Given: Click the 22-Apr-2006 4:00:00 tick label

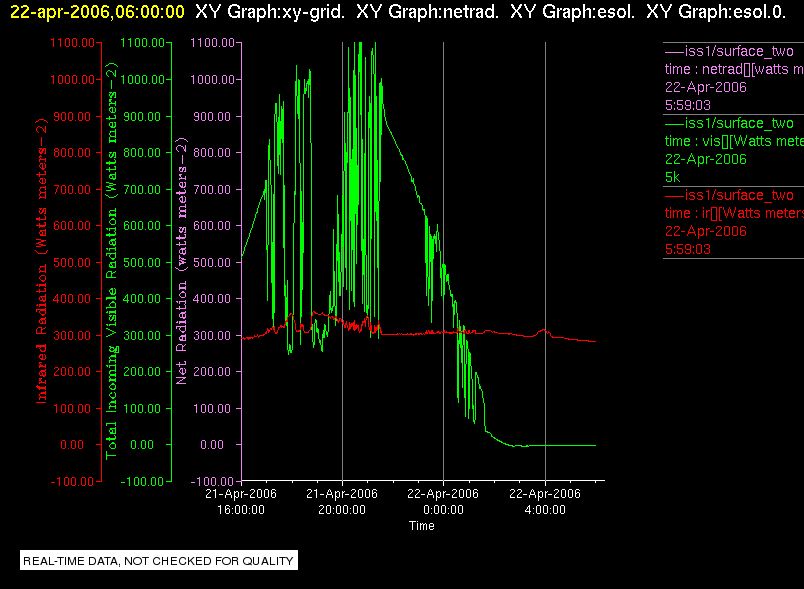Looking at the screenshot, I should pyautogui.click(x=545, y=502).
